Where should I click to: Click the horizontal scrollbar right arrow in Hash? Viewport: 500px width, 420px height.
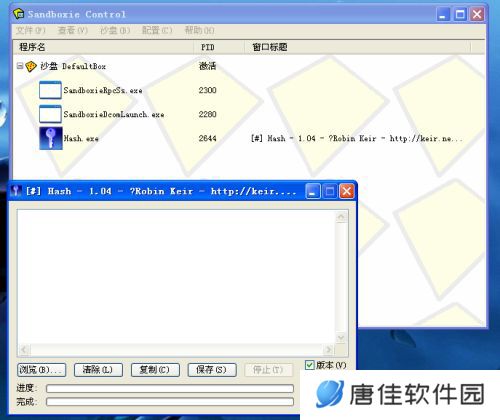(328, 350)
